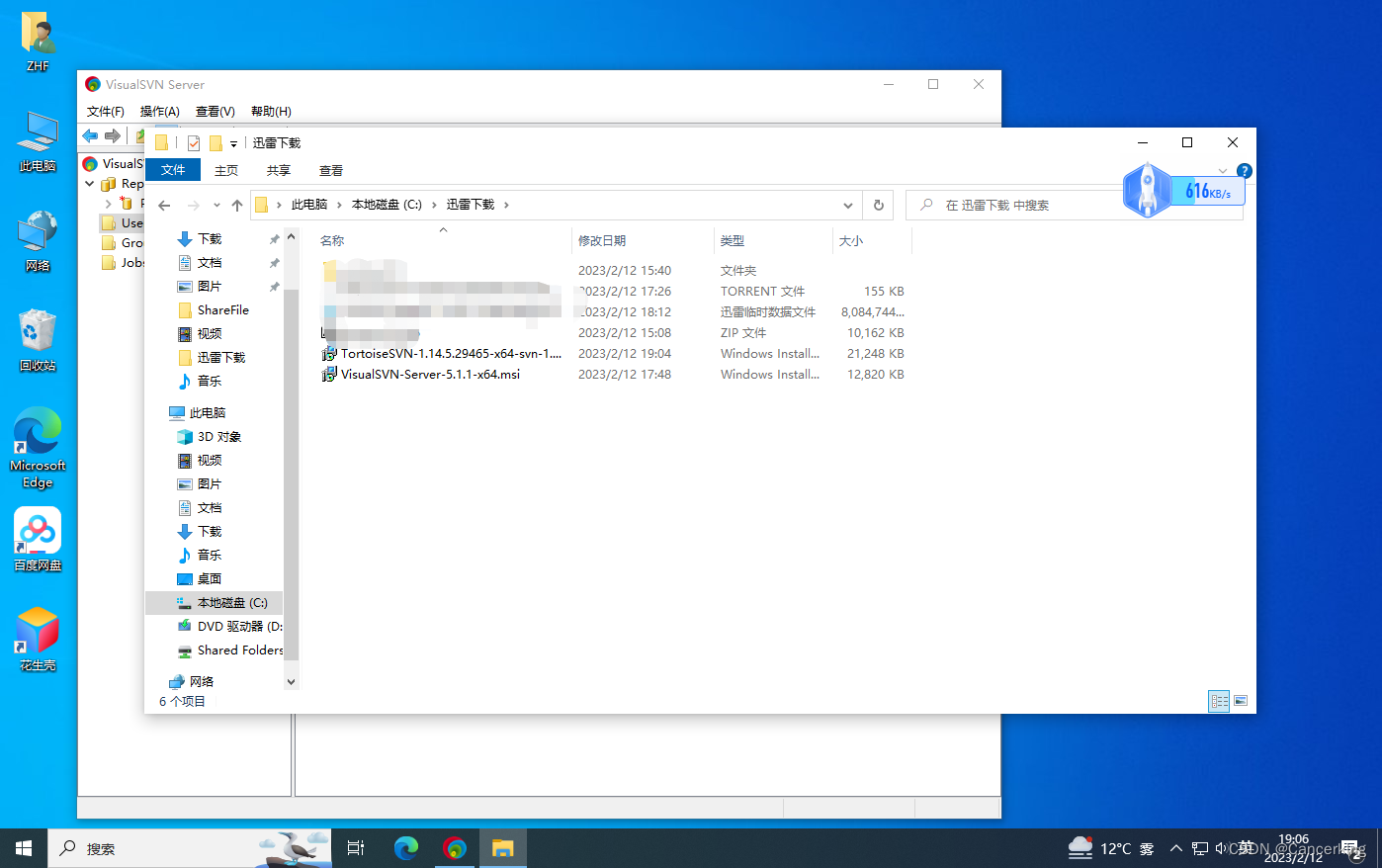Screen dimensions: 1382x868
Task: Click the TORRENT 文件 type cell
Action: coord(762,292)
